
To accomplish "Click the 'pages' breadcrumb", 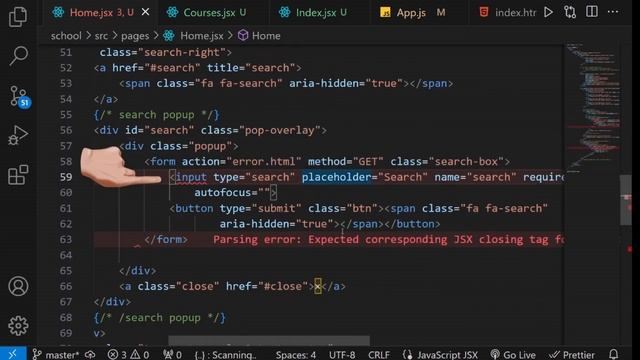I will 135,36.
